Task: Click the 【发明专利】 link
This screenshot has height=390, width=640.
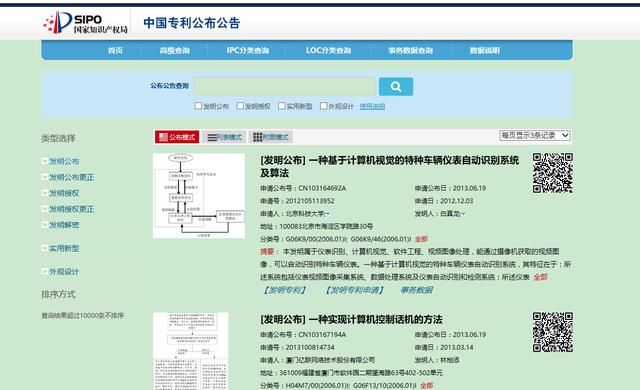Action: coord(284,290)
